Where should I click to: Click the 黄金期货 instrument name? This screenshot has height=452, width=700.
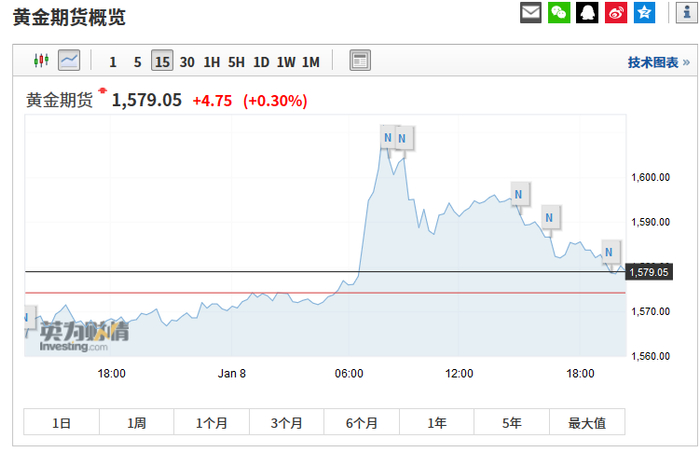click(x=59, y=100)
